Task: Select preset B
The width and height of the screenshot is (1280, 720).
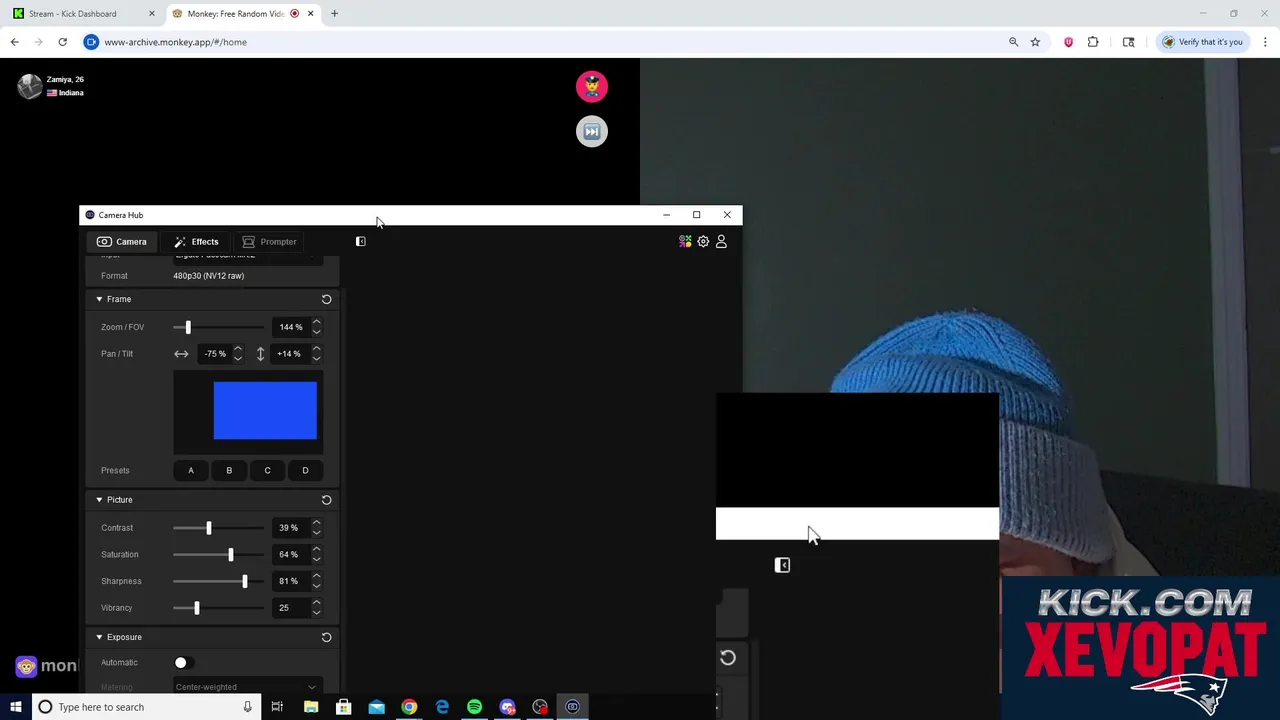Action: point(229,470)
